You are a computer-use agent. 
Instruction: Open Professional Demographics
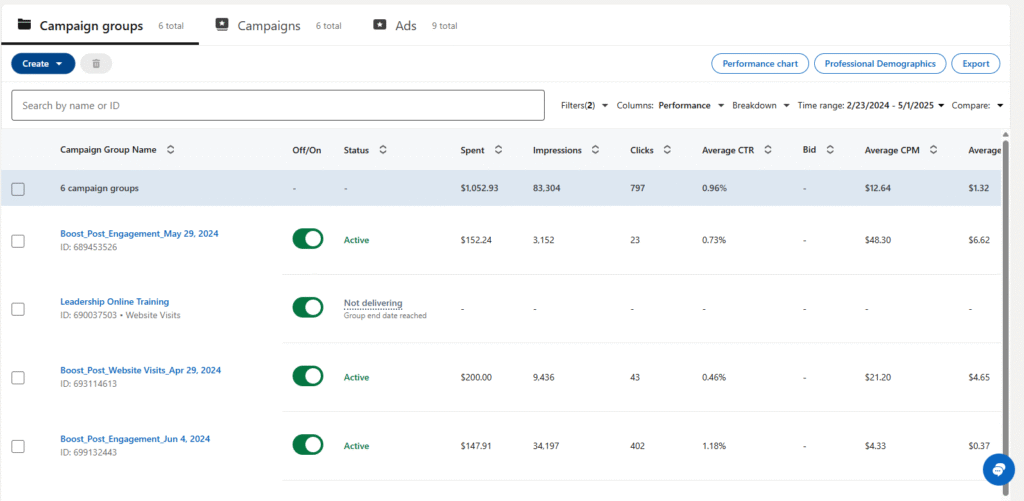880,63
